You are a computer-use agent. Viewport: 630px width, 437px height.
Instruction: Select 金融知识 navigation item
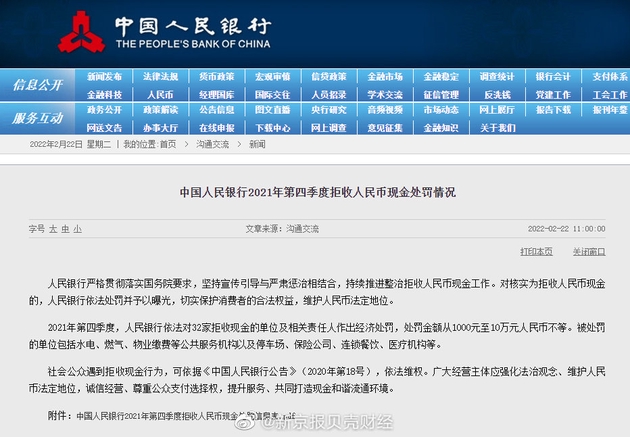[x=441, y=128]
